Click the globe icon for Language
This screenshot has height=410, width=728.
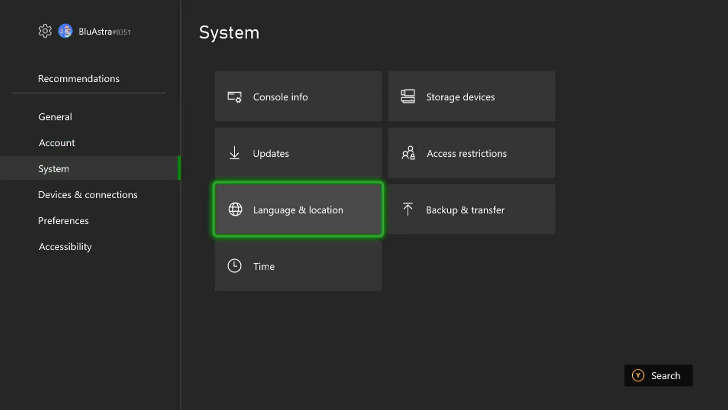click(235, 210)
